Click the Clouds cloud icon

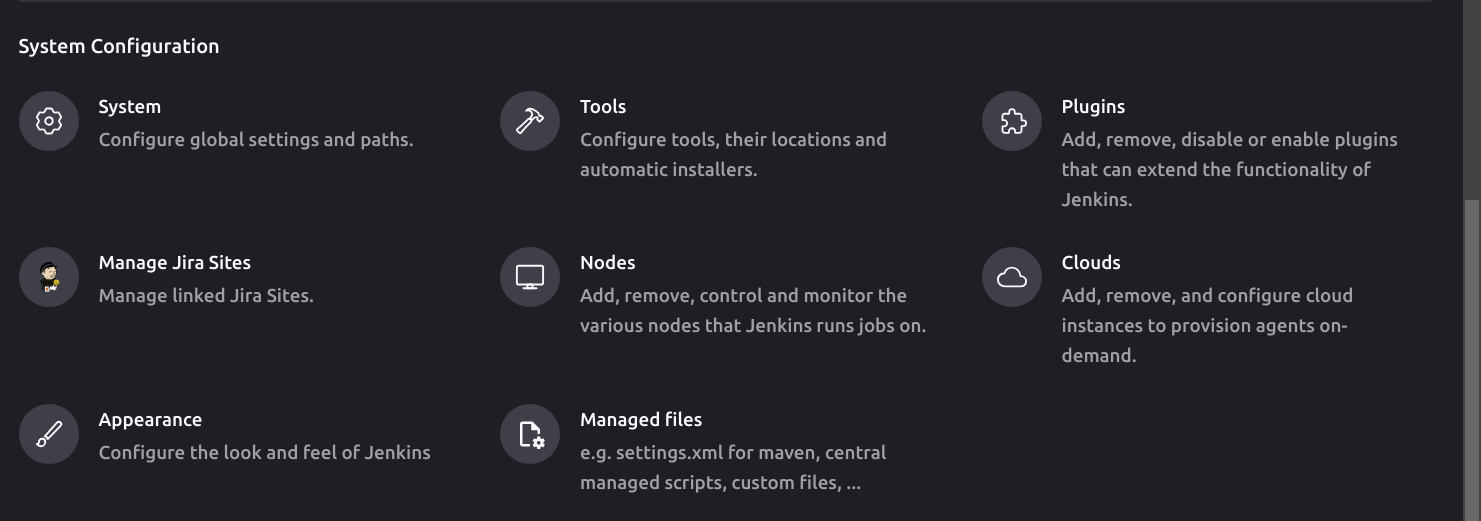click(x=1012, y=277)
